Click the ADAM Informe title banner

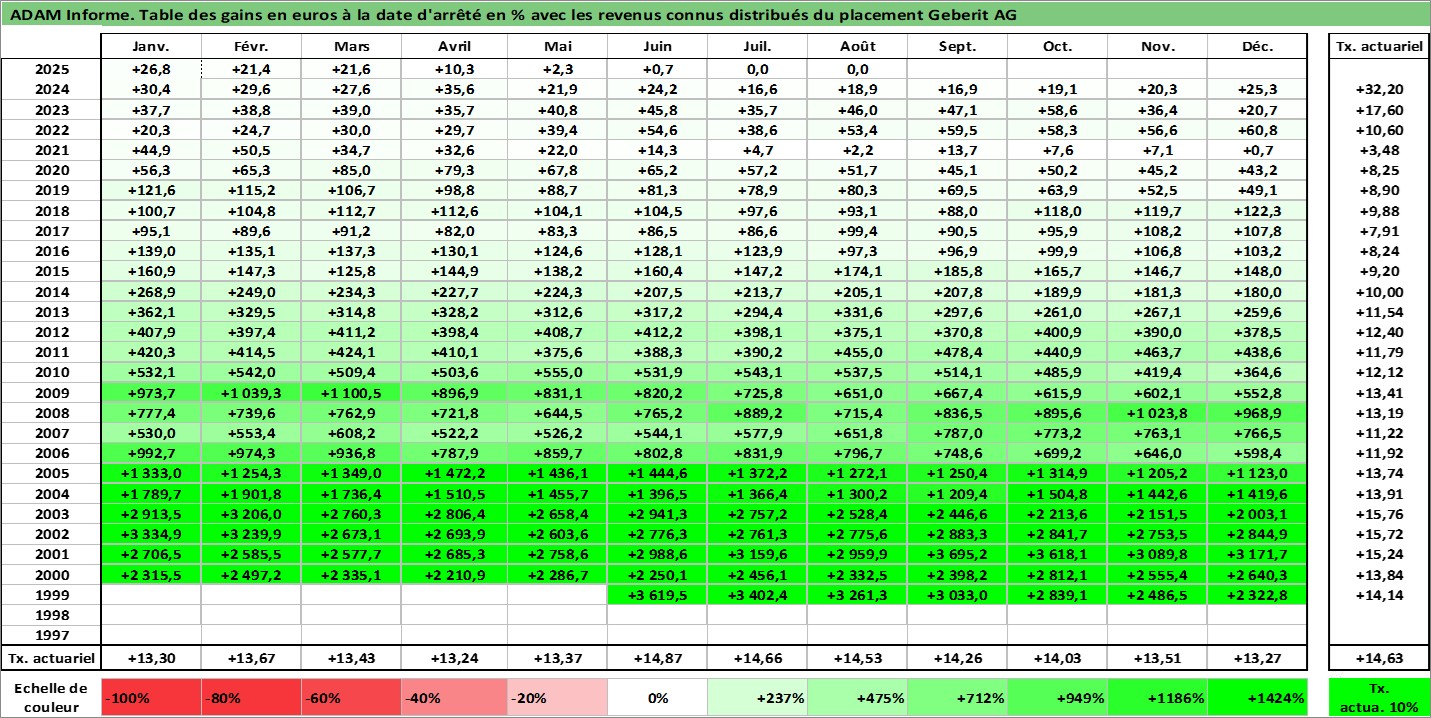[715, 14]
